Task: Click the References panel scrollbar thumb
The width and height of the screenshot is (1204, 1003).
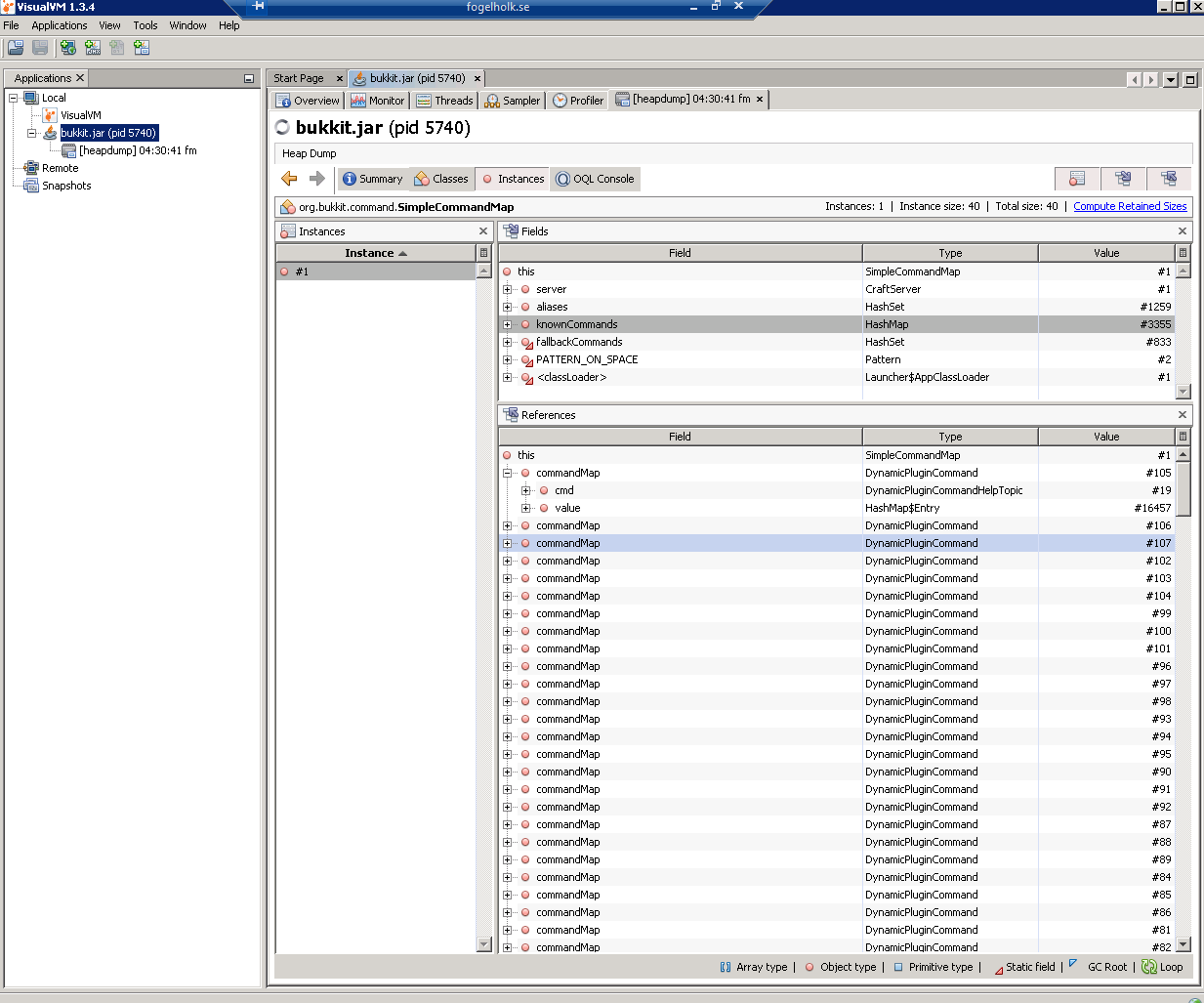Action: point(1183,489)
